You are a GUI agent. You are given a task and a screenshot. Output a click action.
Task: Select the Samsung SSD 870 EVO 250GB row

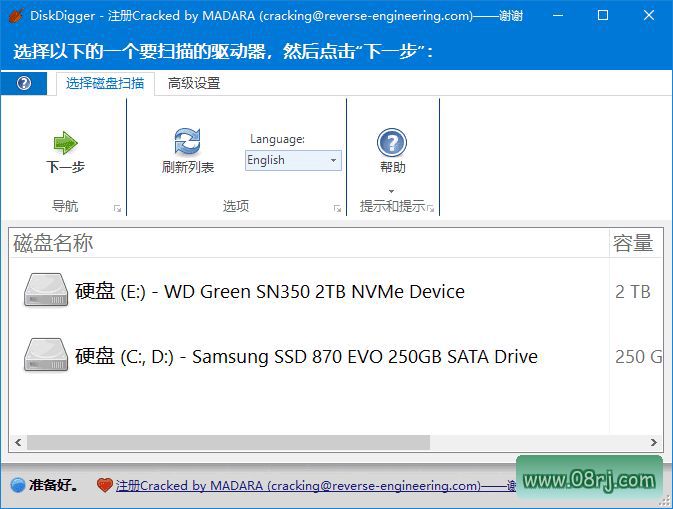[x=336, y=356]
